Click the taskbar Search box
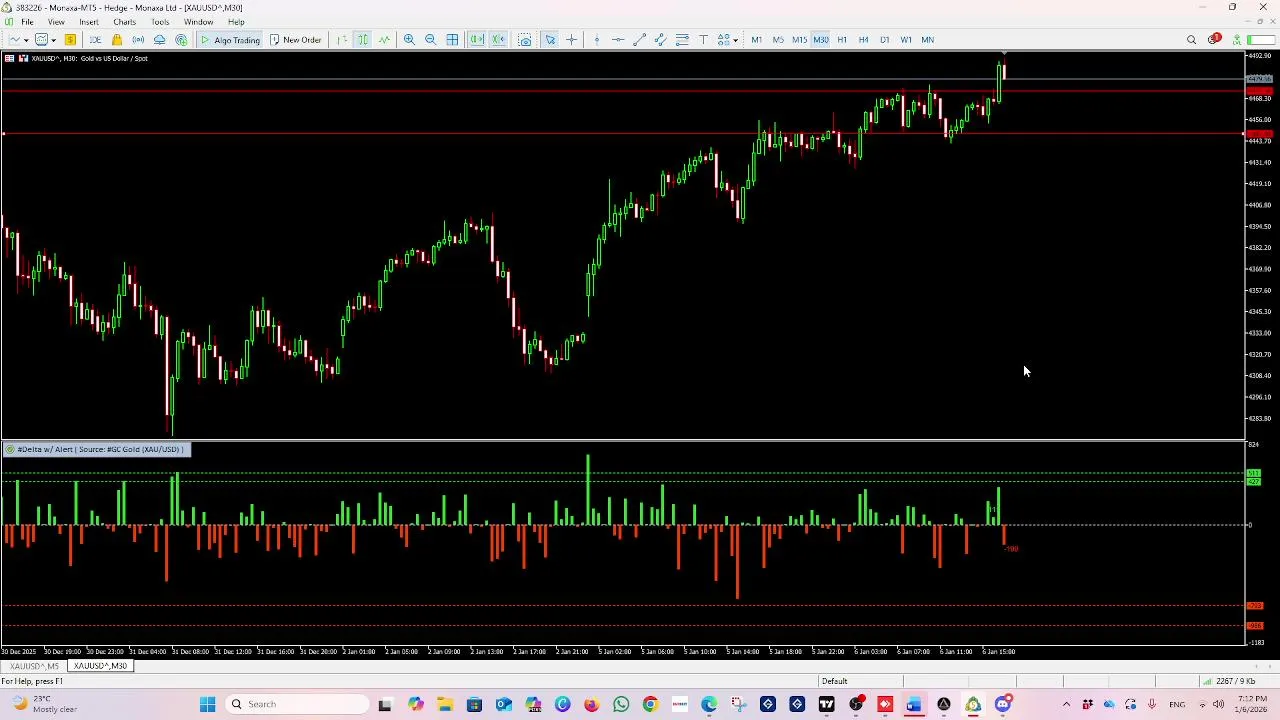Screen dimensions: 1280x720 298,704
